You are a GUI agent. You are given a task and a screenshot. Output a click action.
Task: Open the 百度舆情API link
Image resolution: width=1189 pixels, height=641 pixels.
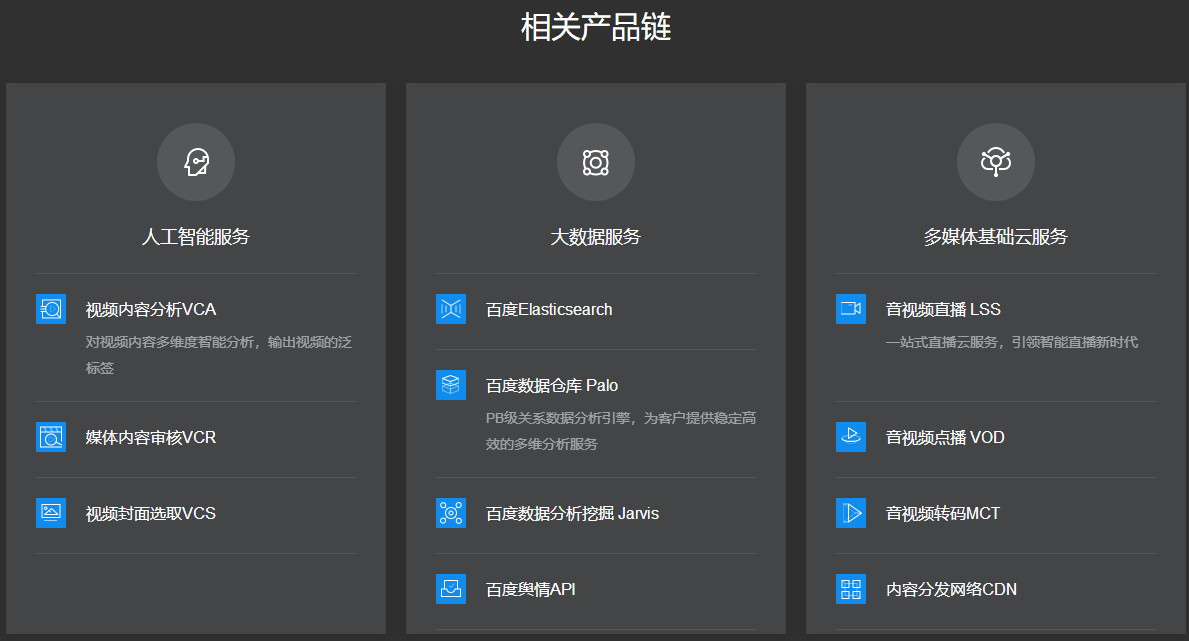pyautogui.click(x=531, y=589)
